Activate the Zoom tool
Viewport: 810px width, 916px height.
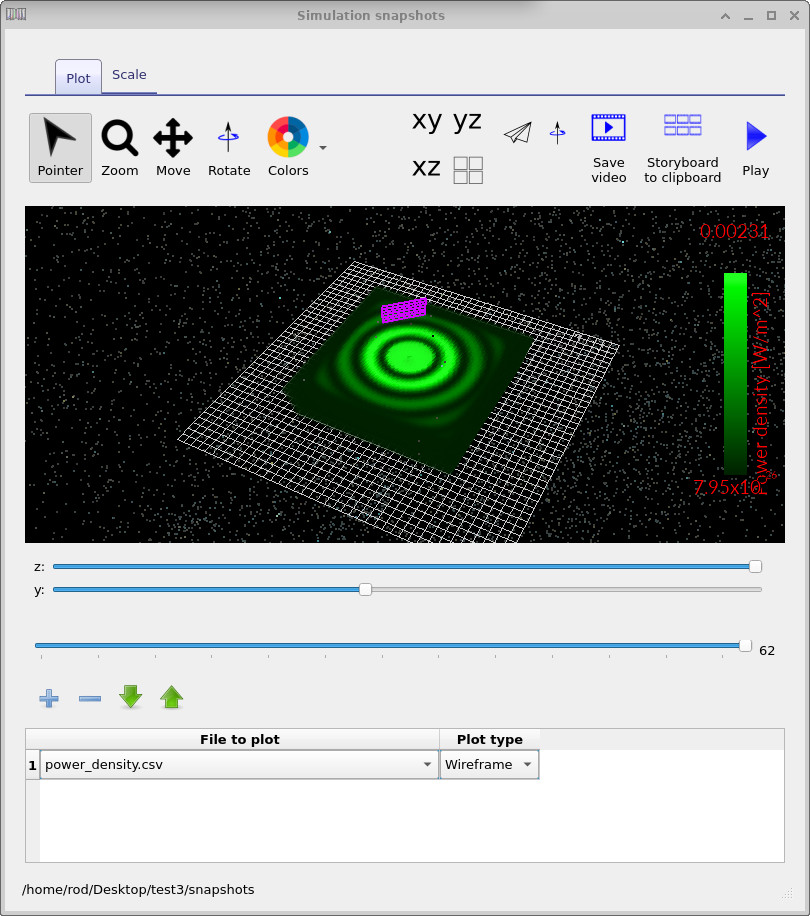pos(119,147)
